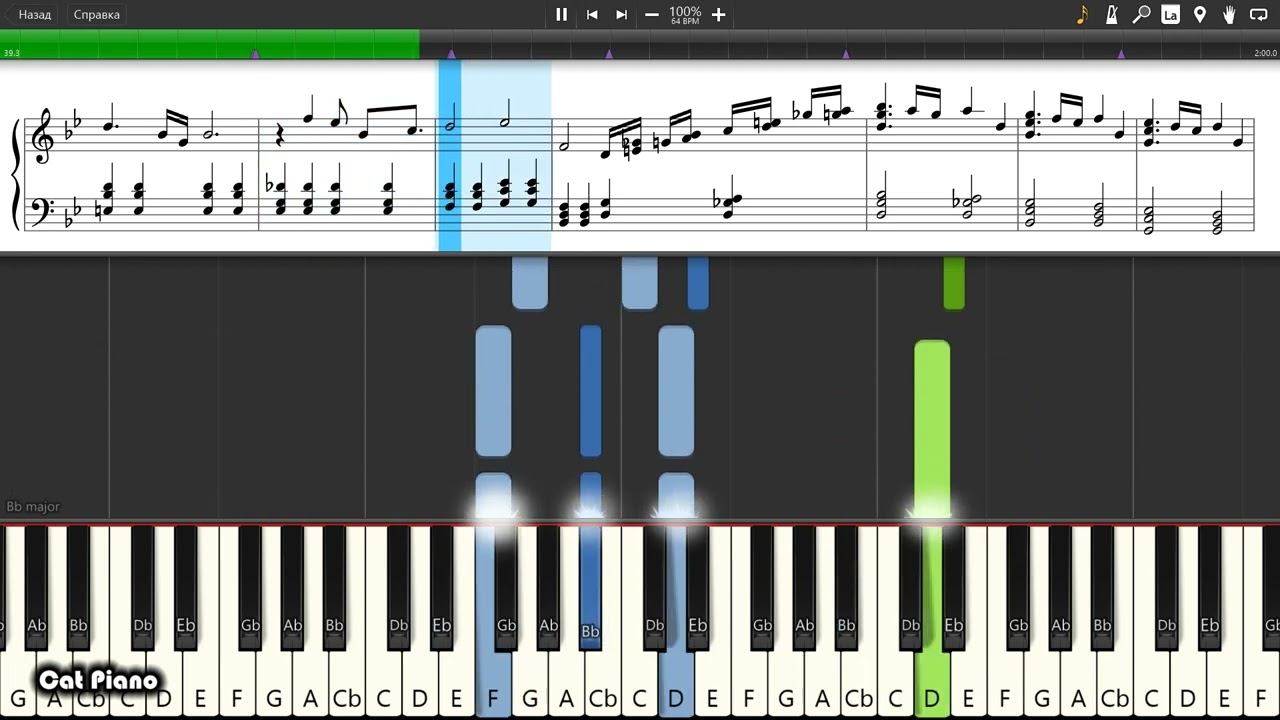Click the tall green falling note

click(x=932, y=428)
